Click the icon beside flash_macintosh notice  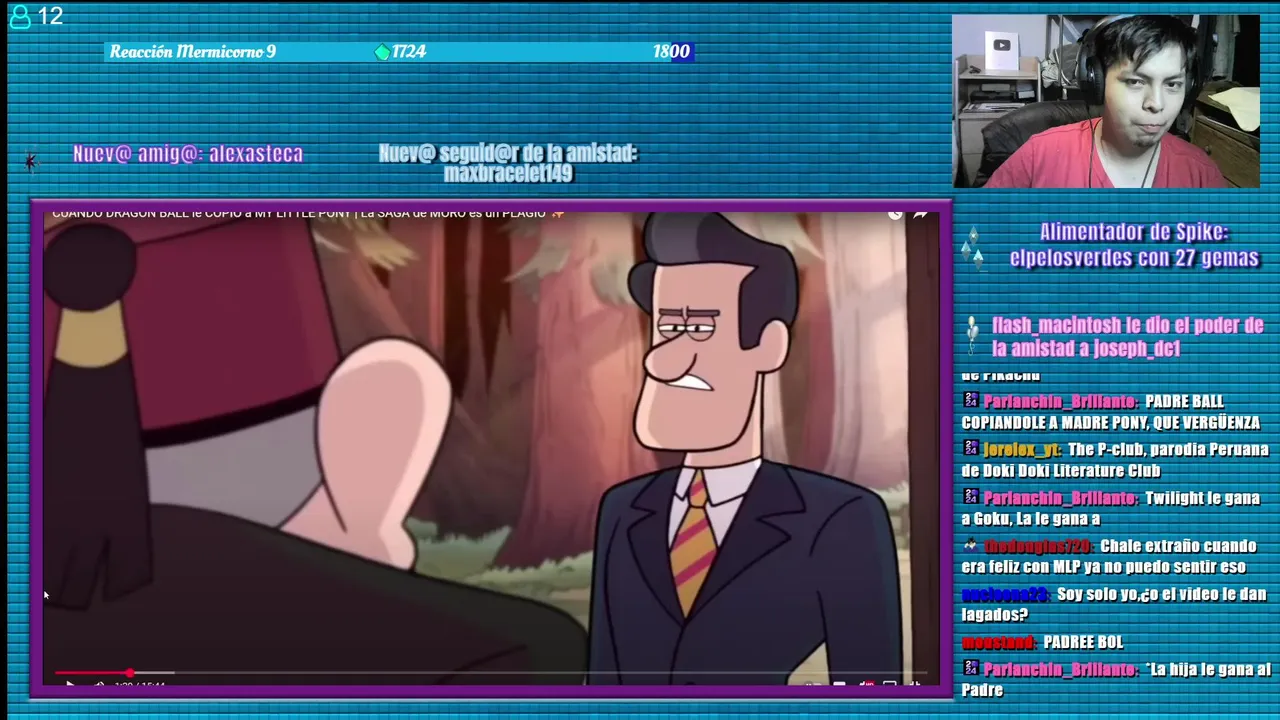tap(972, 336)
